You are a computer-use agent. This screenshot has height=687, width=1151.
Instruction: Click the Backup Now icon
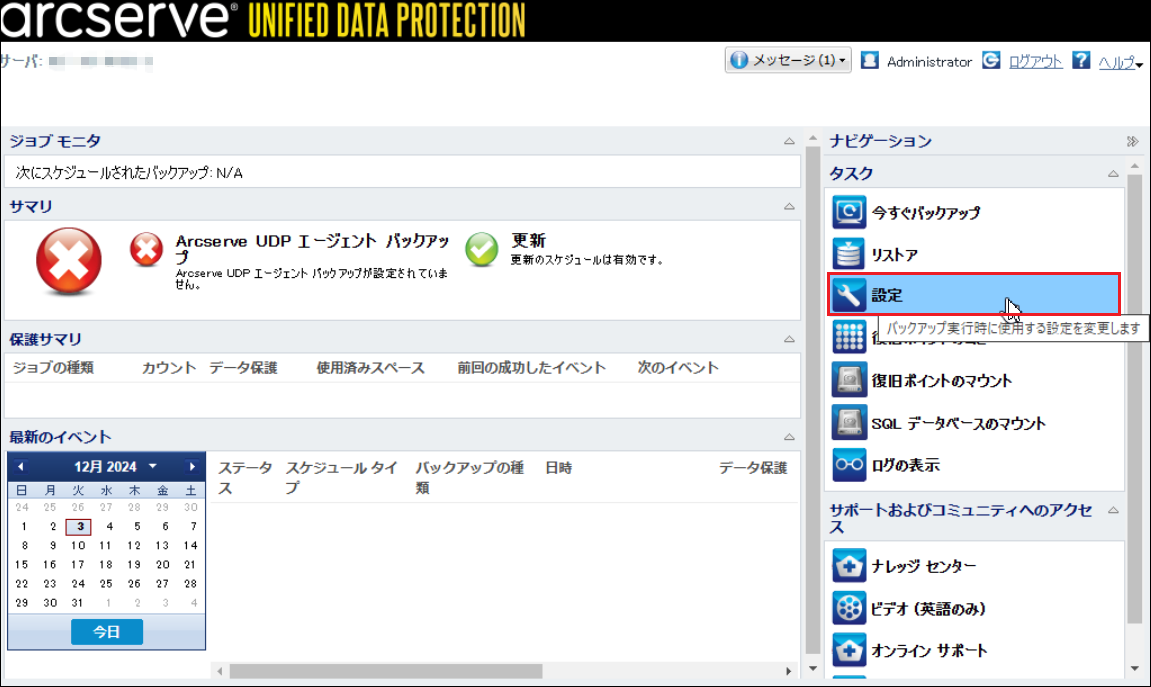tap(849, 212)
